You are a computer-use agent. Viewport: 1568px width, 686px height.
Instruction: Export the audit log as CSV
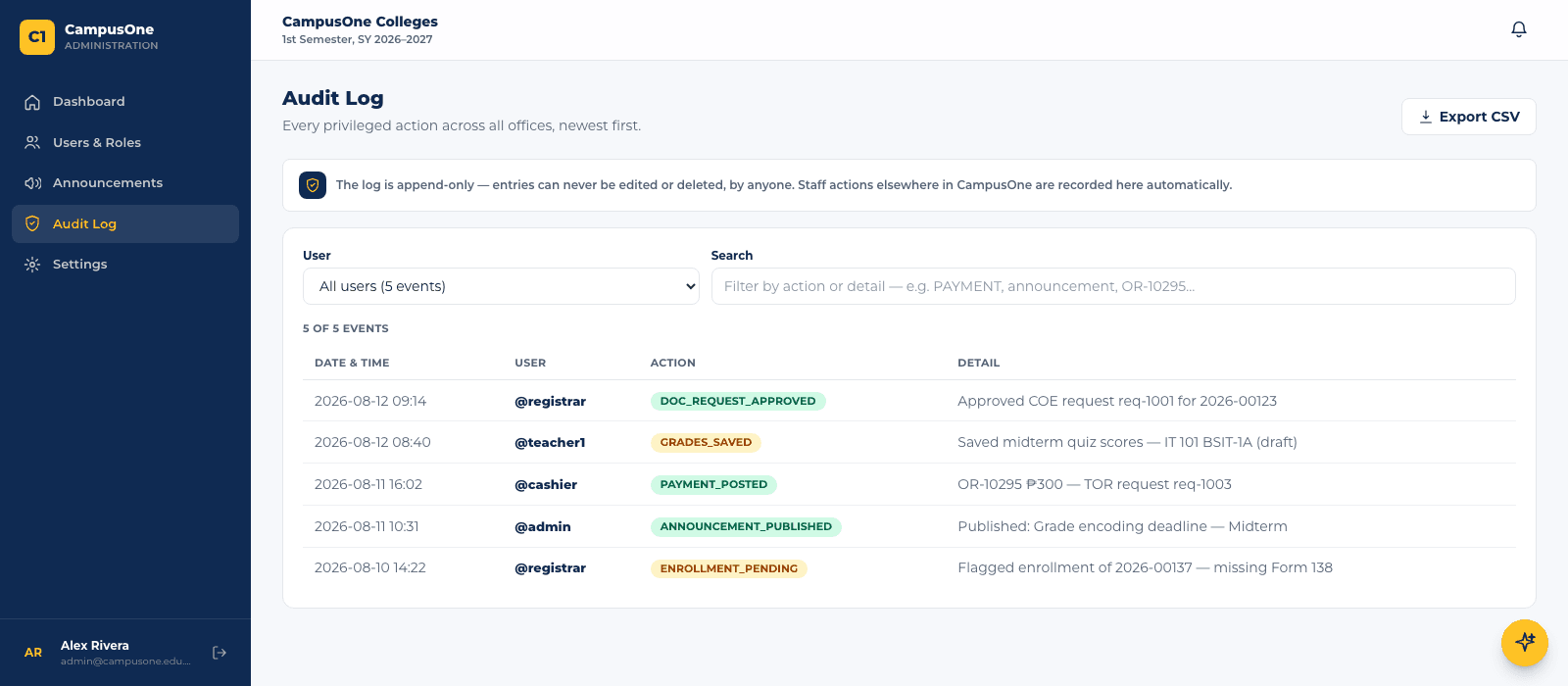point(1468,117)
